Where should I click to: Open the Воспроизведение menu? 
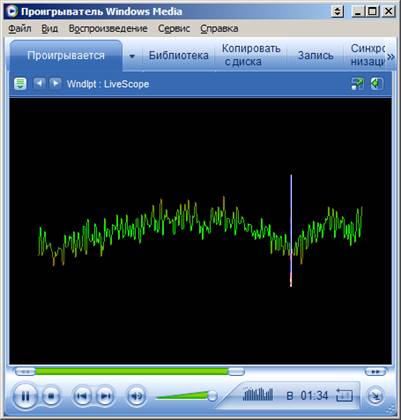(x=108, y=28)
